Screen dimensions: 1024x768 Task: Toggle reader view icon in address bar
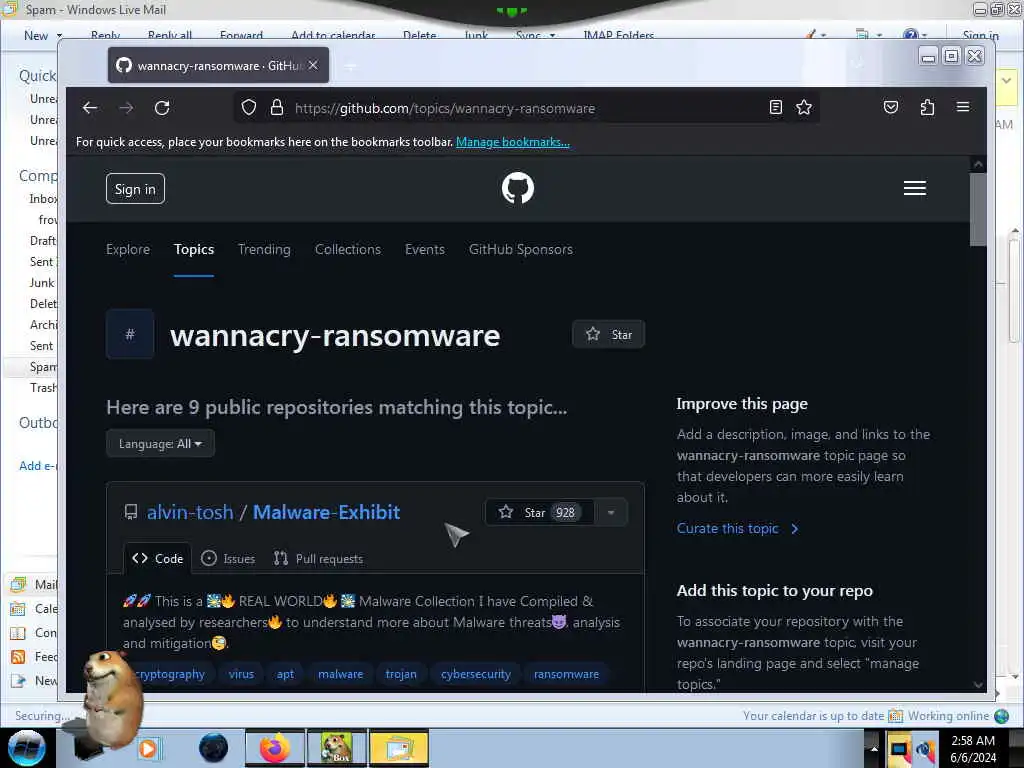[775, 108]
